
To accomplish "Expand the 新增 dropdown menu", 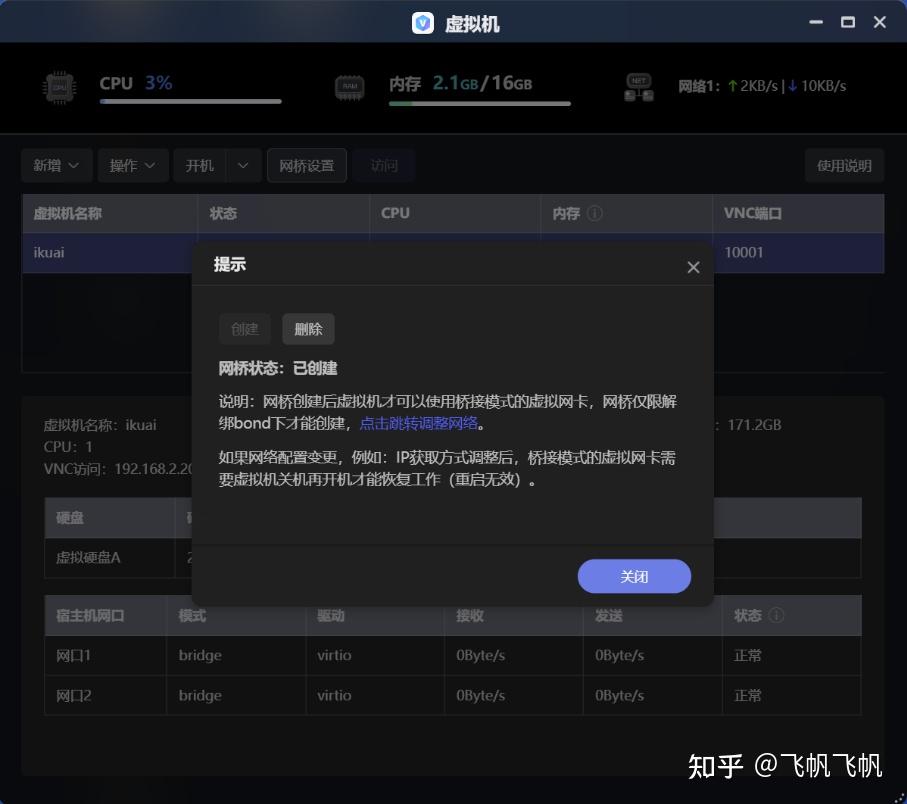I will coord(56,165).
